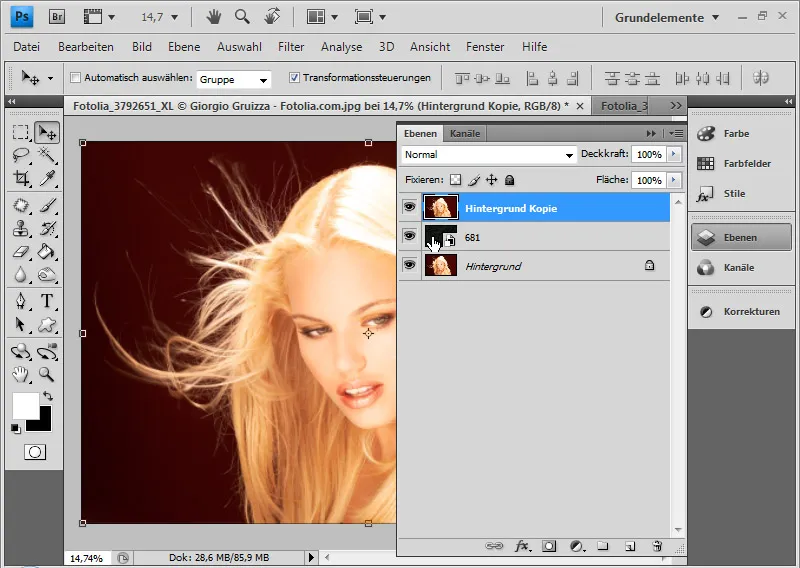Toggle Quick Mask mode
The width and height of the screenshot is (800, 568).
coord(35,452)
